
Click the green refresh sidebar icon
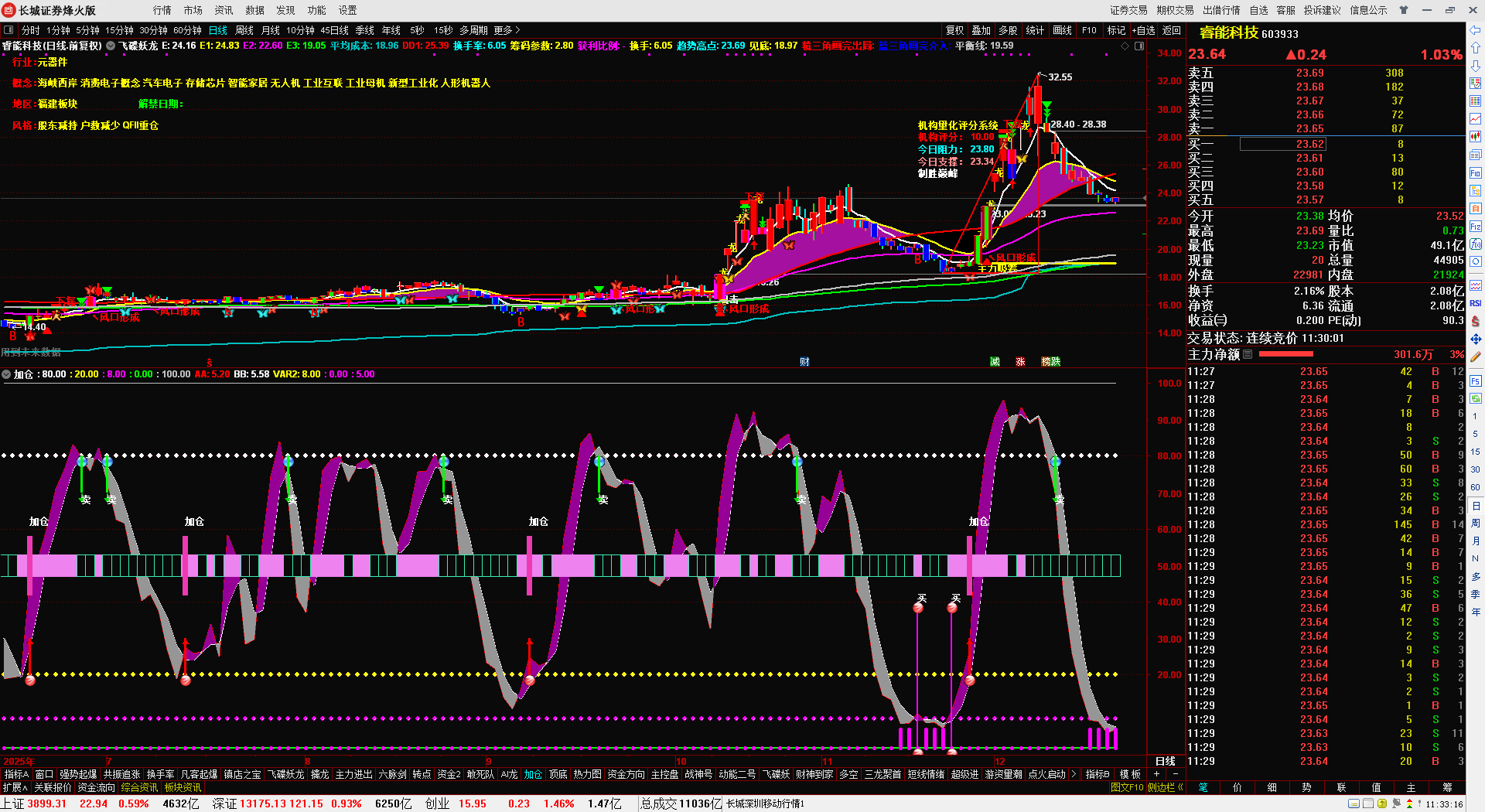[1476, 399]
